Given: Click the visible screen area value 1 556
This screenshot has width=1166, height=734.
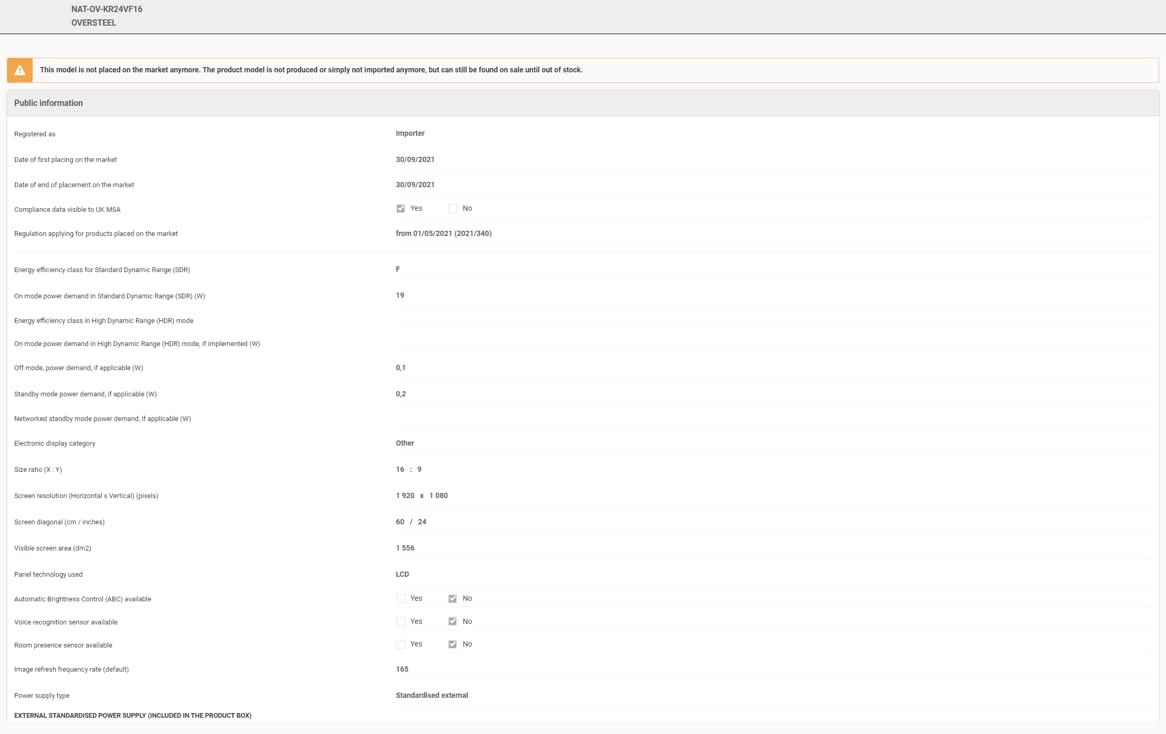Looking at the screenshot, I should click(405, 548).
